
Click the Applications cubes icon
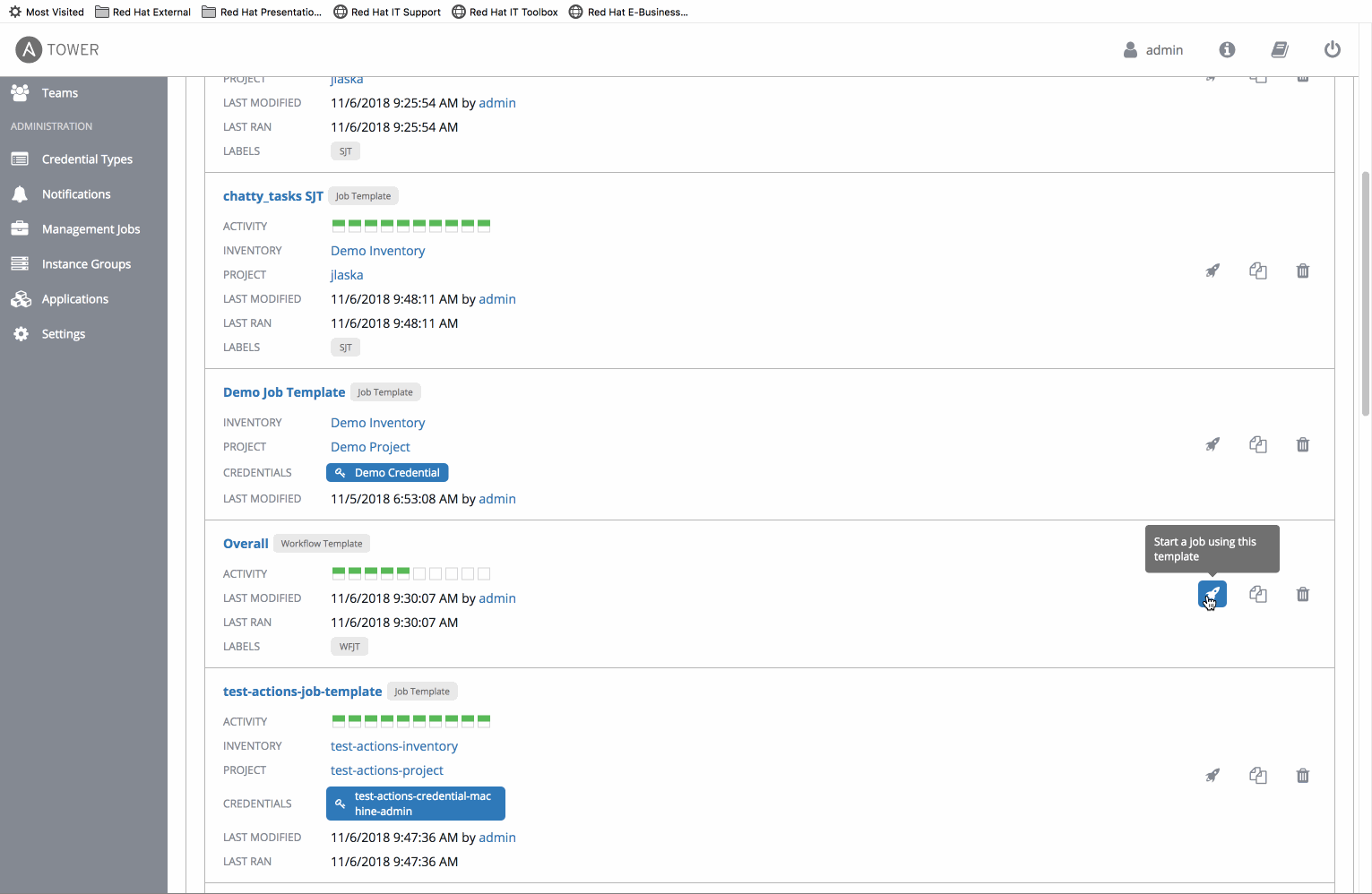coord(21,298)
